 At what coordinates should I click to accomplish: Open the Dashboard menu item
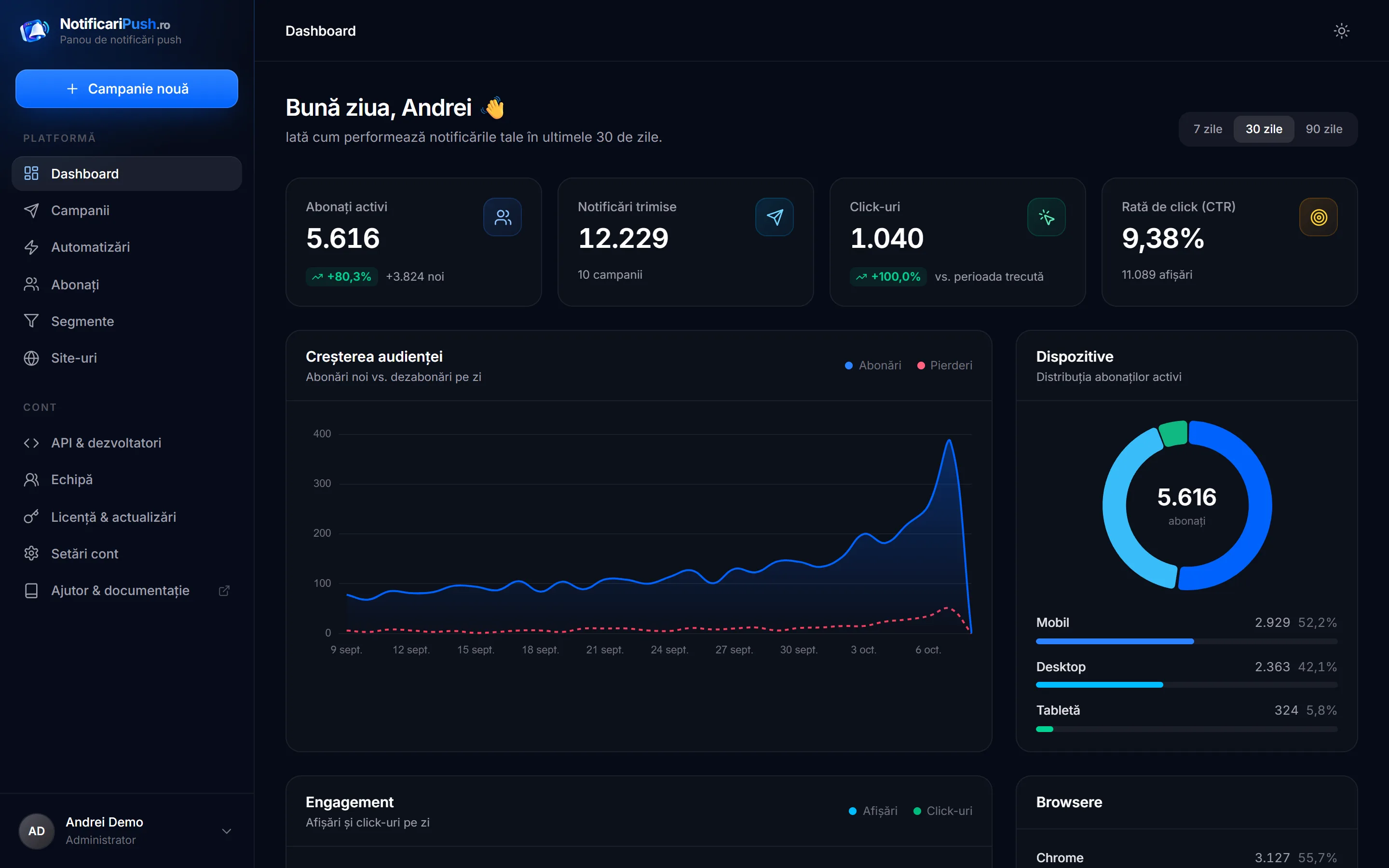pos(127,174)
